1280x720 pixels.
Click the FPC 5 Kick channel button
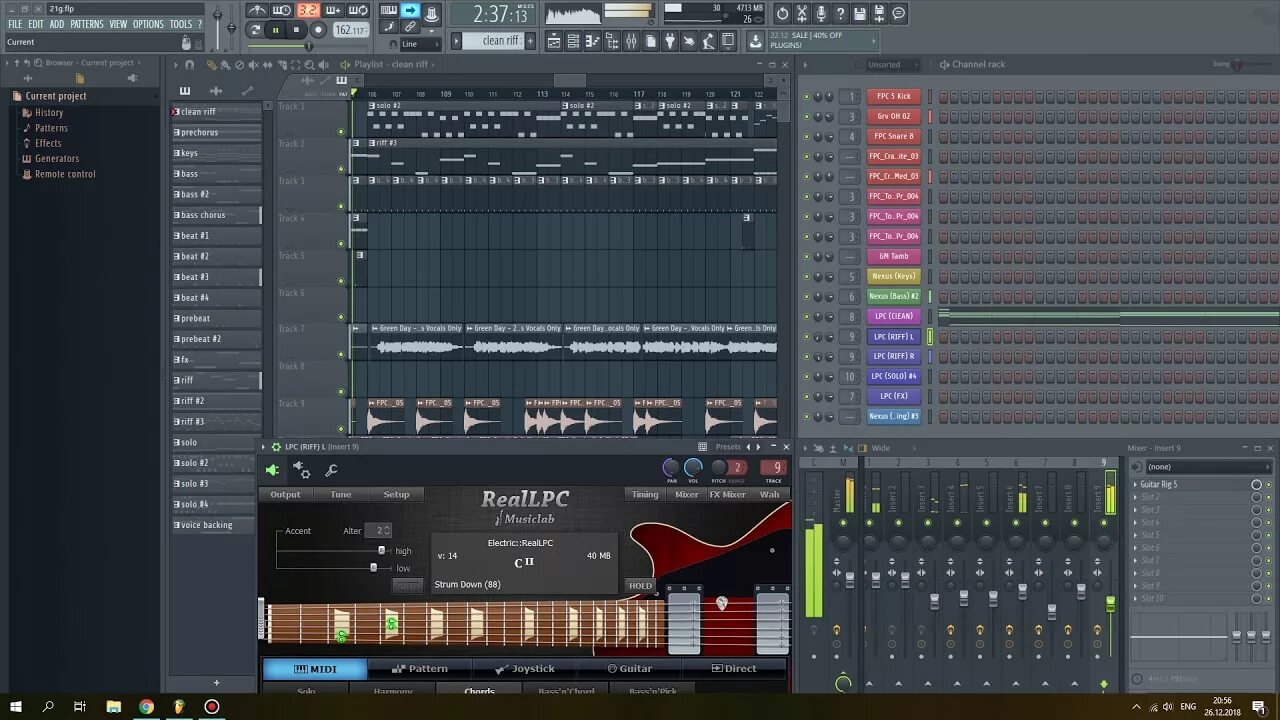(894, 96)
